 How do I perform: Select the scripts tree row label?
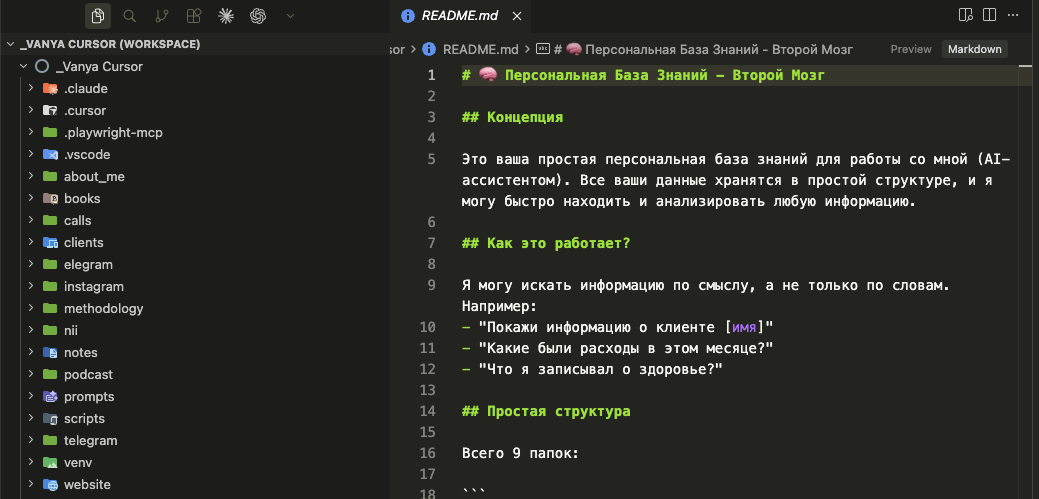coord(84,418)
